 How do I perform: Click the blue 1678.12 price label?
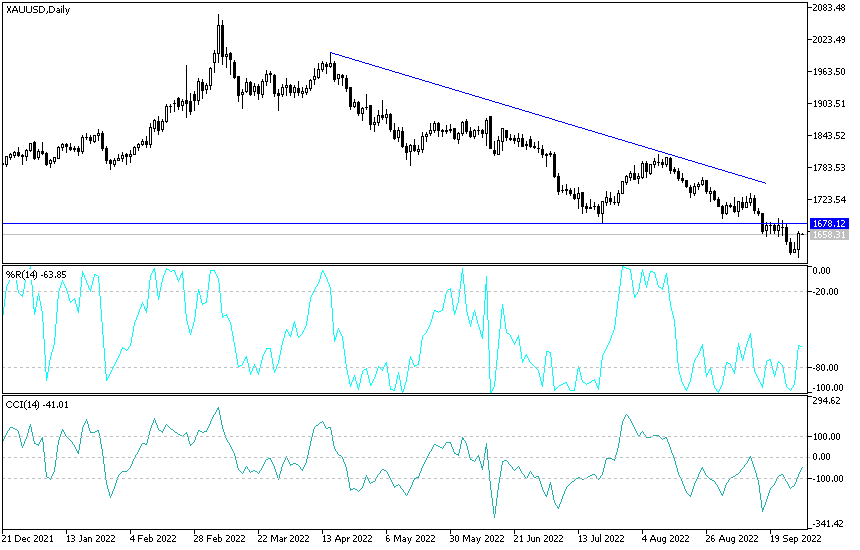829,223
